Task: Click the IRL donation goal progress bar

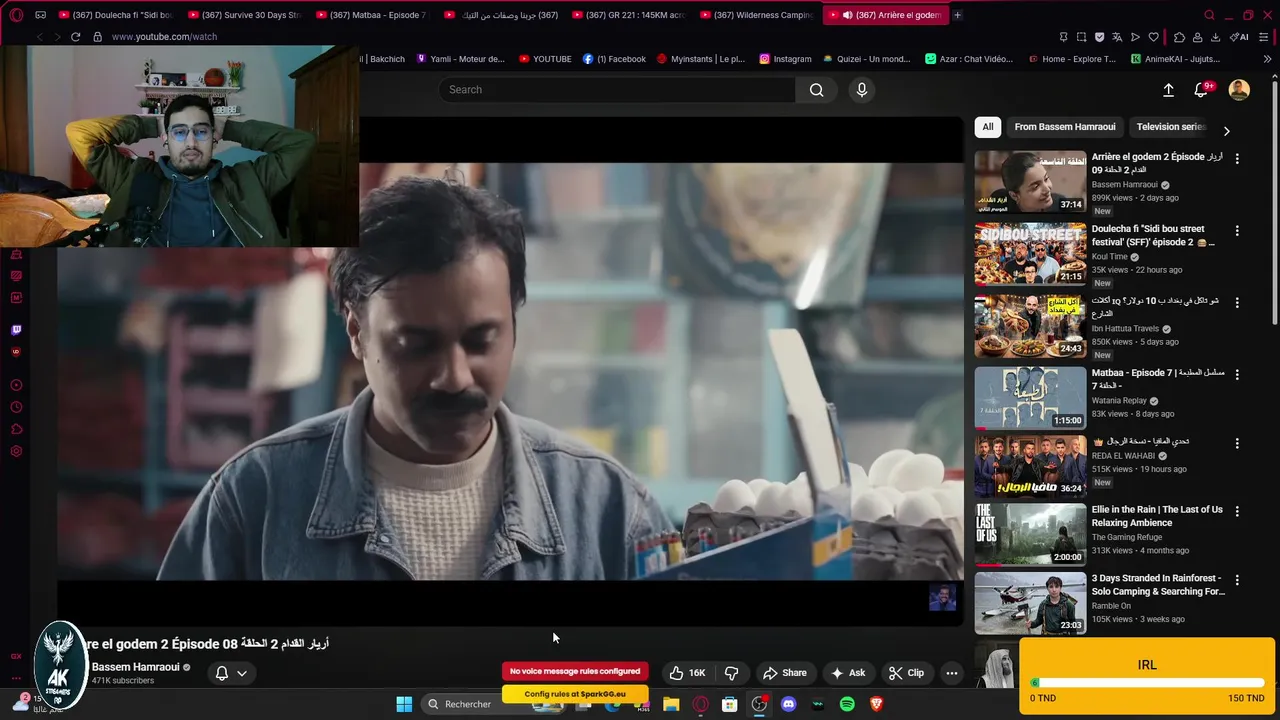Action: (1147, 683)
